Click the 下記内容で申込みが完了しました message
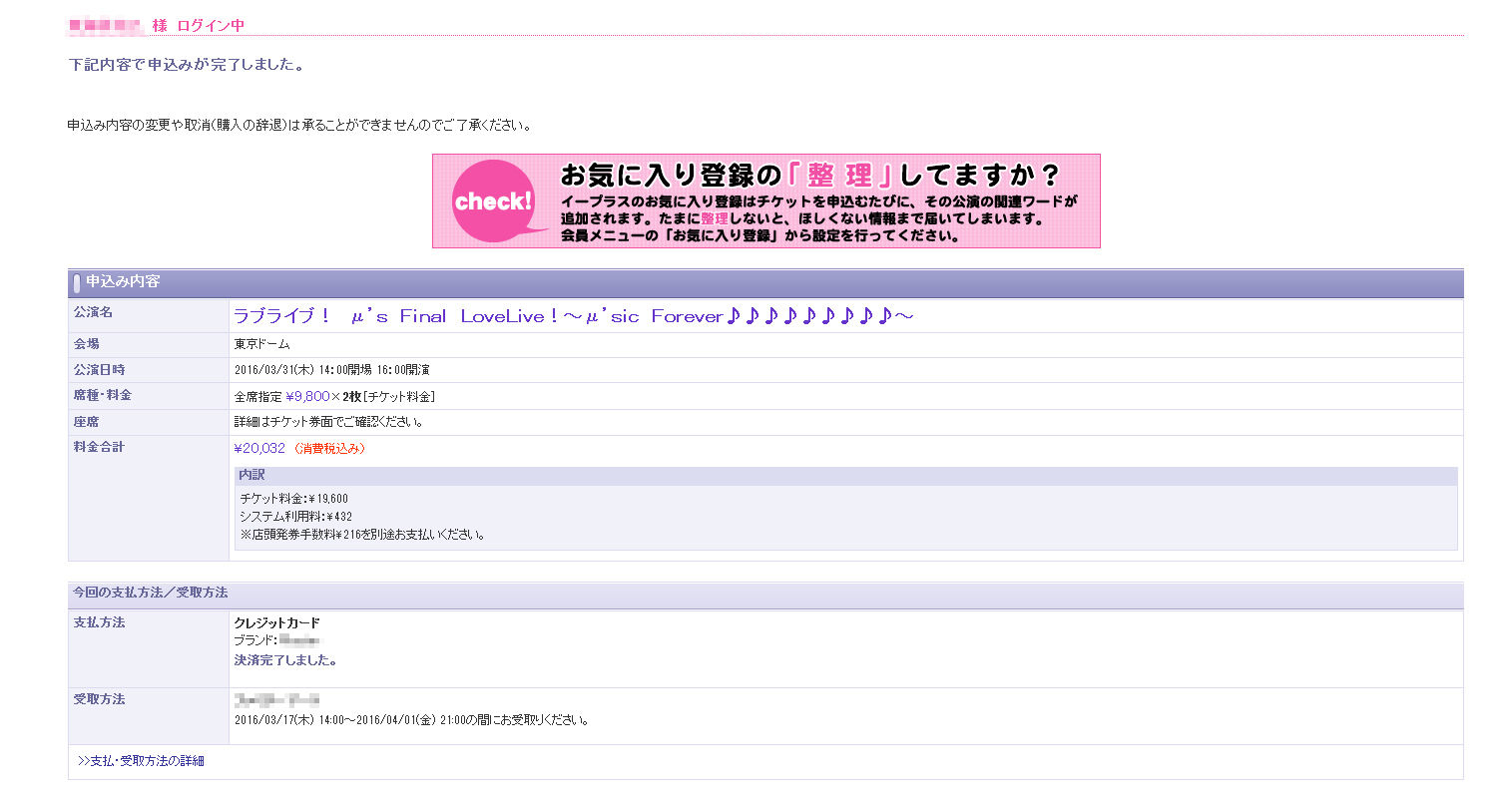Image resolution: width=1512 pixels, height=798 pixels. click(x=186, y=65)
